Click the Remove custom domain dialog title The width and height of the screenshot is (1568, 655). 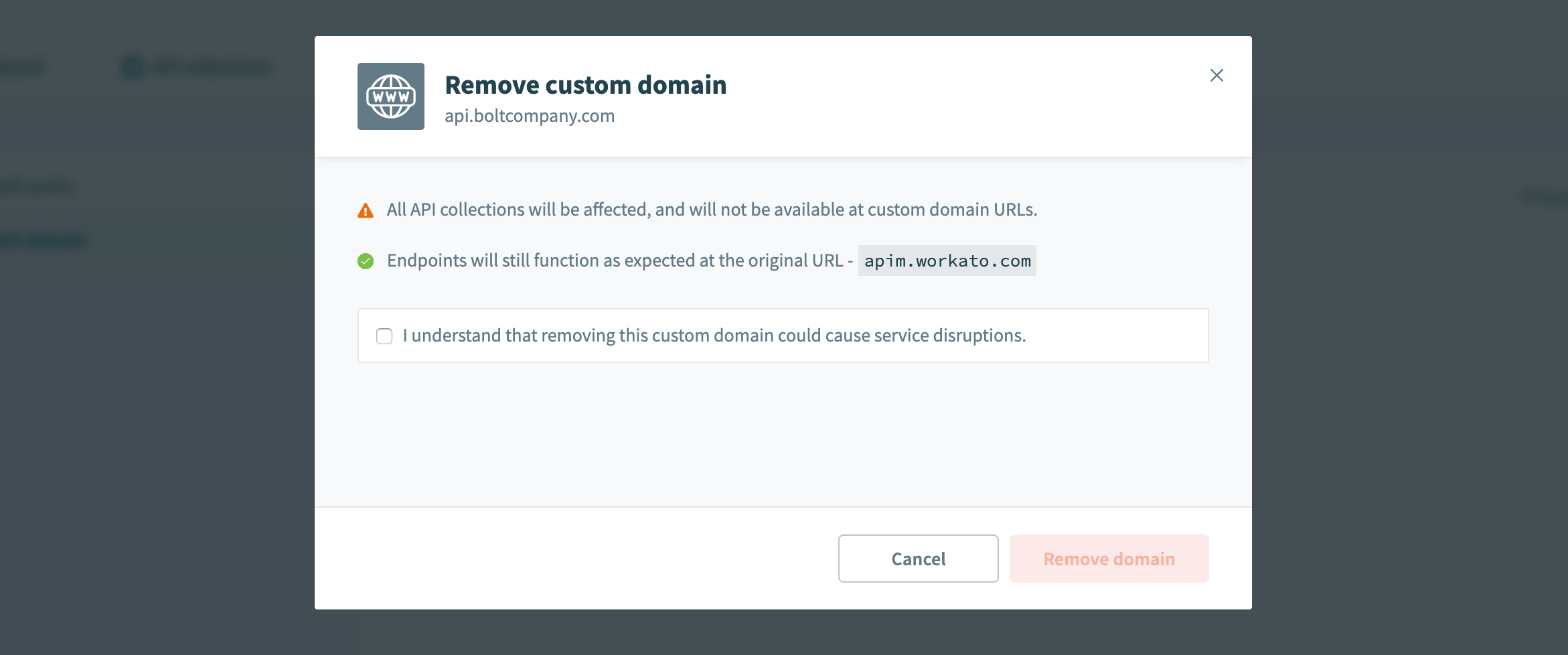click(x=586, y=84)
